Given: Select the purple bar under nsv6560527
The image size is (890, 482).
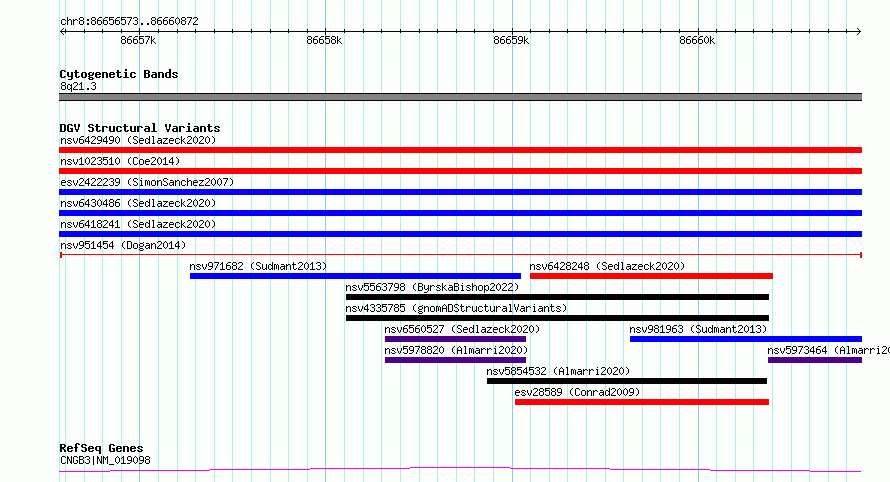Looking at the screenshot, I should (x=455, y=339).
